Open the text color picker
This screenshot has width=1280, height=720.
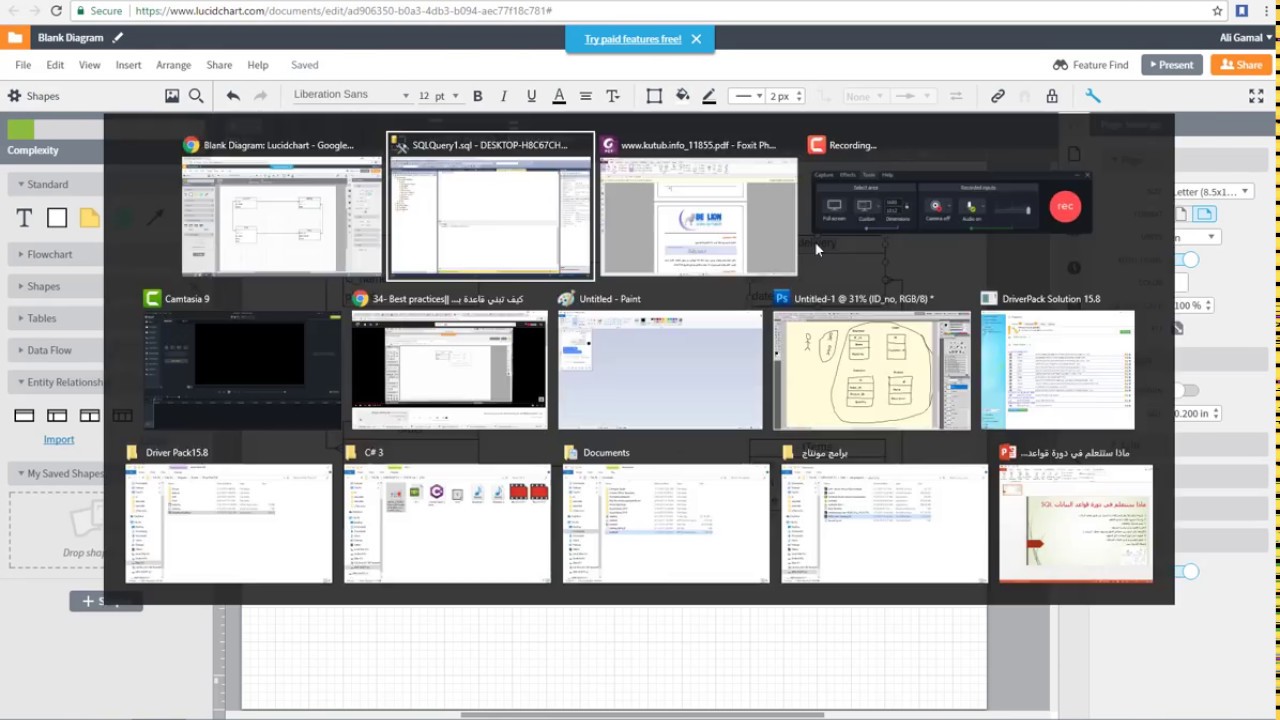tap(559, 96)
